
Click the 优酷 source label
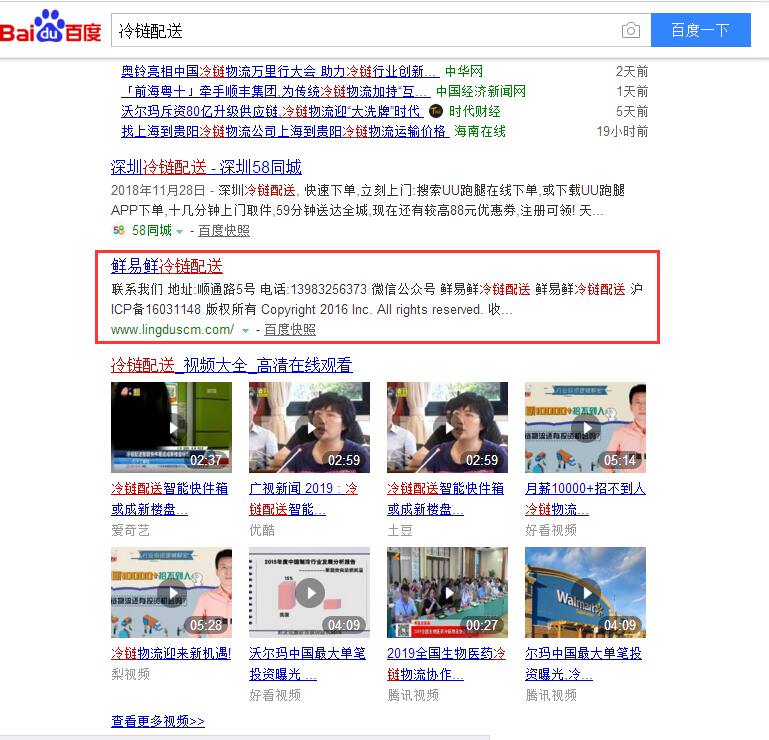[262, 530]
